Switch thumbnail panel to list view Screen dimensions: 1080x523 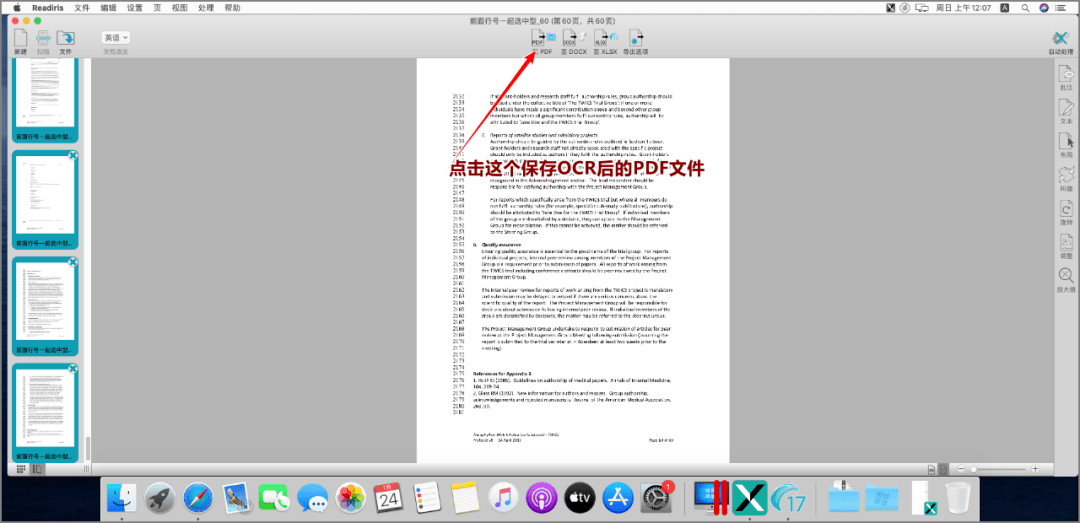pos(37,469)
